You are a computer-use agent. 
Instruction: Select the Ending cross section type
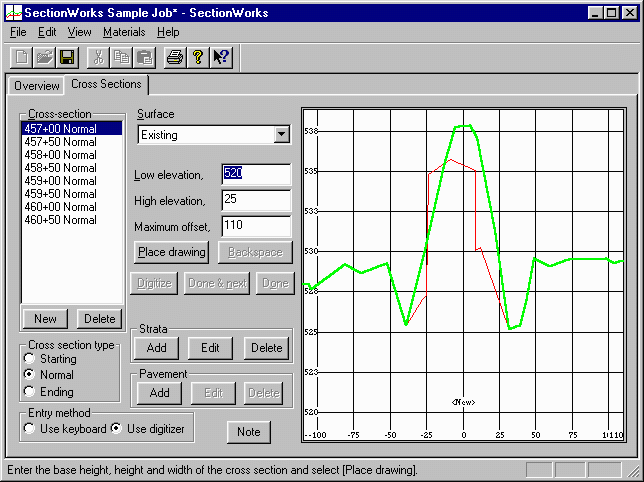(x=33, y=392)
